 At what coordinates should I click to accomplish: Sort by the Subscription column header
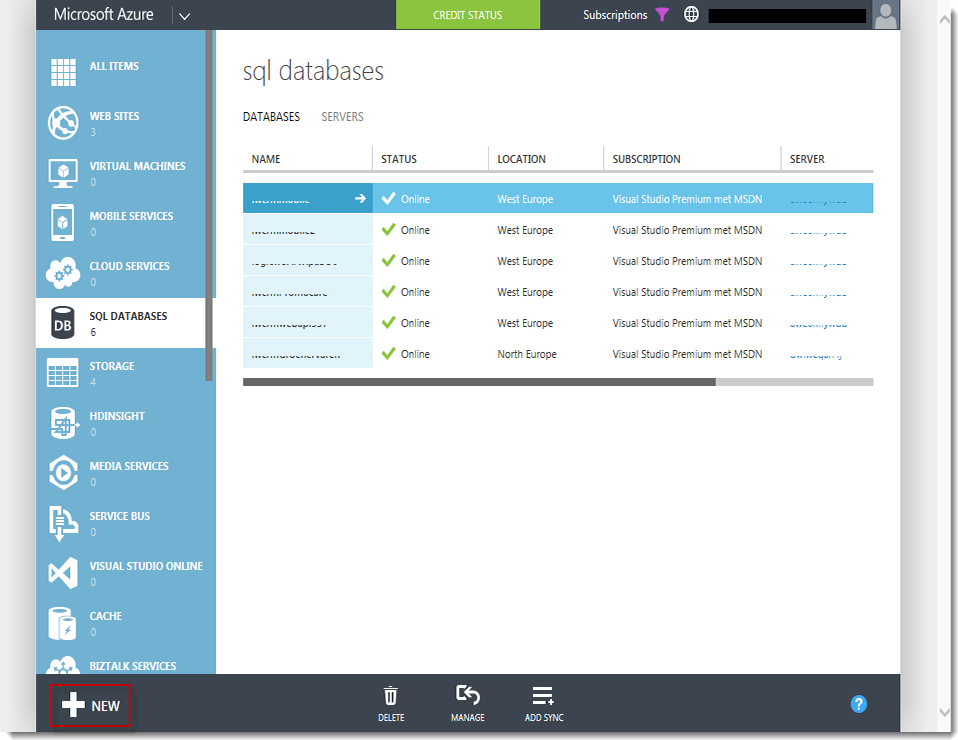click(x=646, y=159)
